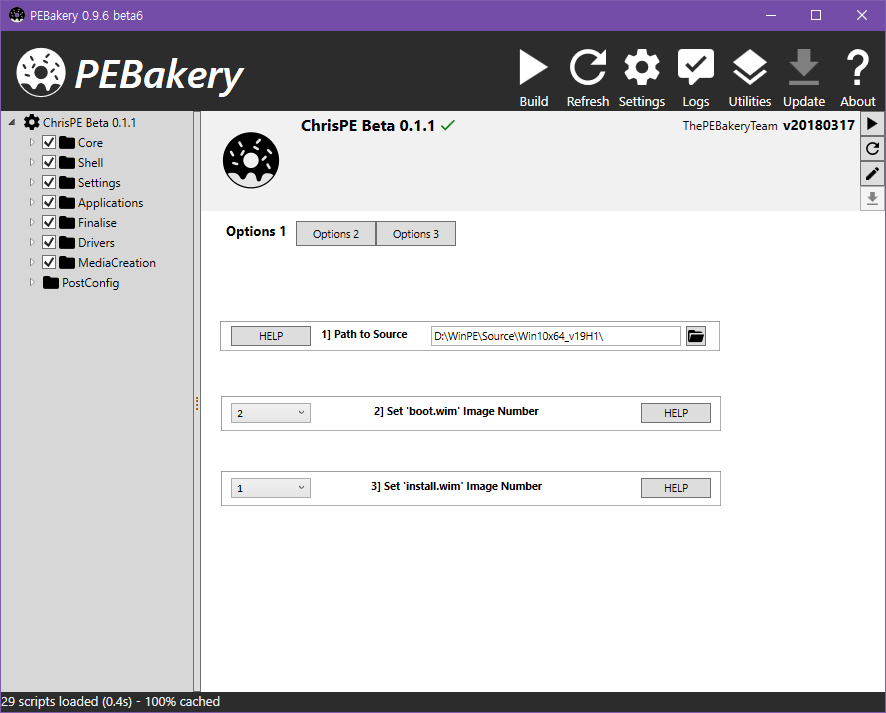Expand the Settings tree node

click(x=32, y=182)
